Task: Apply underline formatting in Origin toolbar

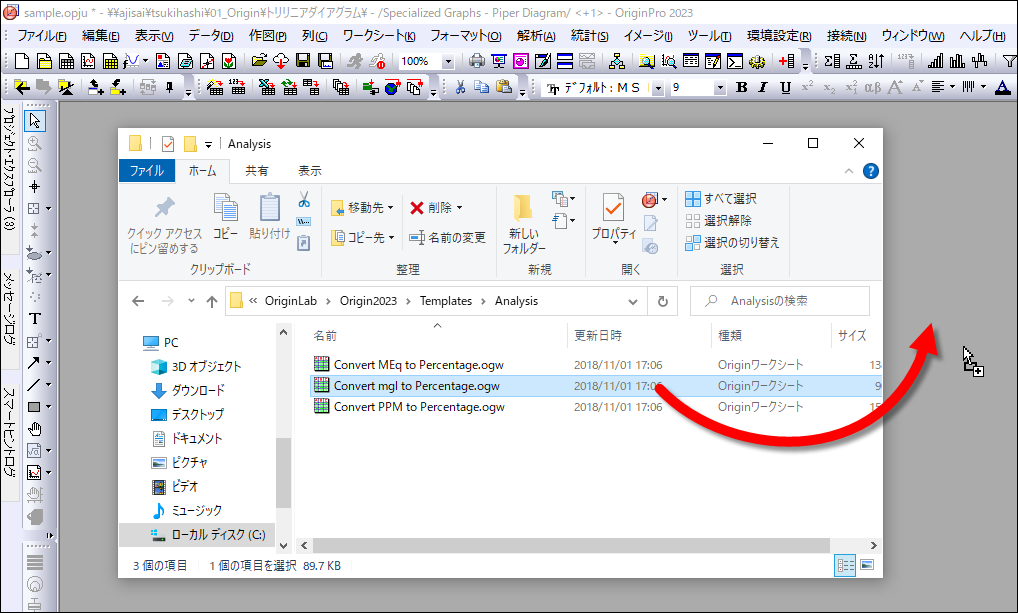Action: [x=785, y=87]
